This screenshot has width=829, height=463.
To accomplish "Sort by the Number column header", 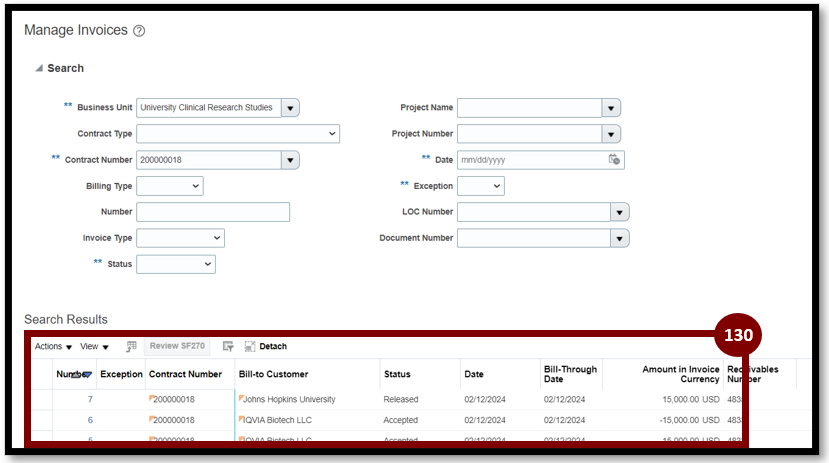I will (x=74, y=374).
